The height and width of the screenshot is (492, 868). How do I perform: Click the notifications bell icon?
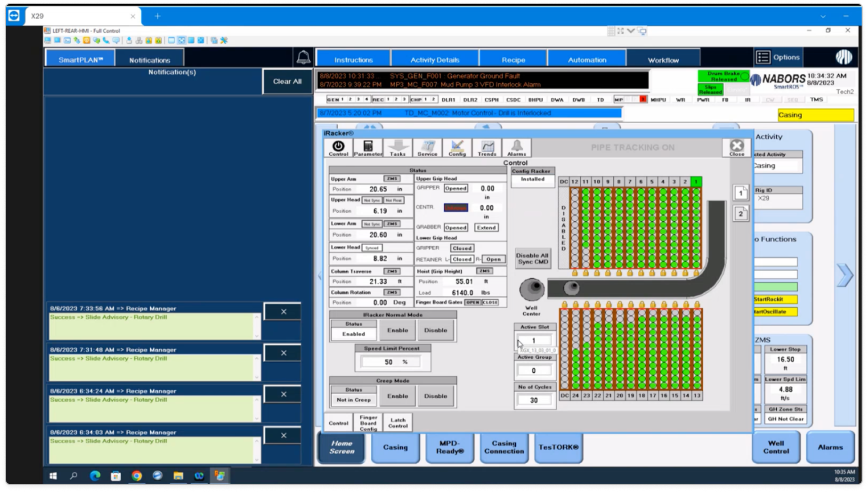pos(303,58)
